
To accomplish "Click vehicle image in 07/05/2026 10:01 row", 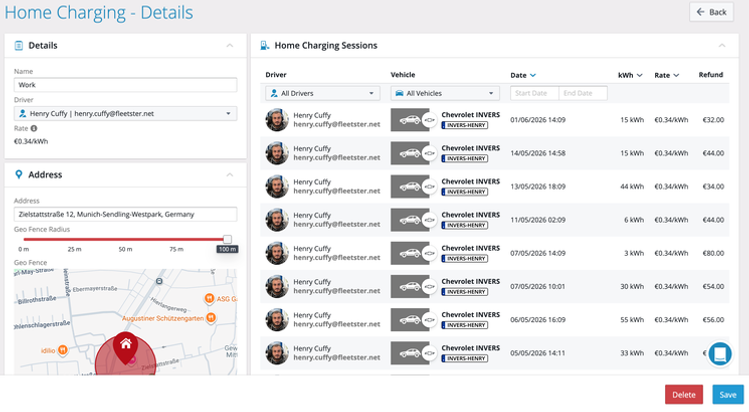I will point(410,286).
